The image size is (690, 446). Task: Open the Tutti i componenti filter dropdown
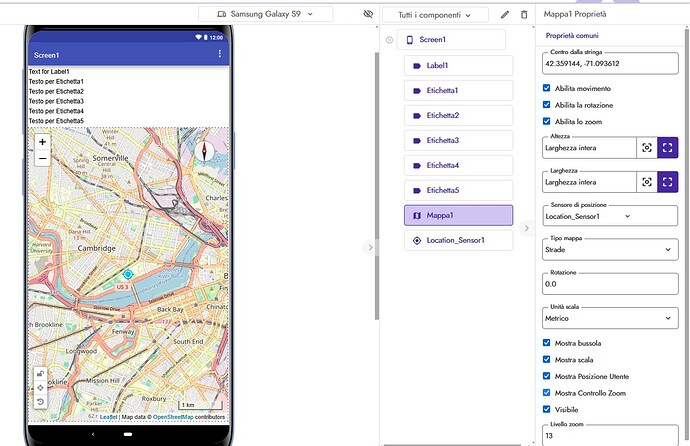click(435, 15)
